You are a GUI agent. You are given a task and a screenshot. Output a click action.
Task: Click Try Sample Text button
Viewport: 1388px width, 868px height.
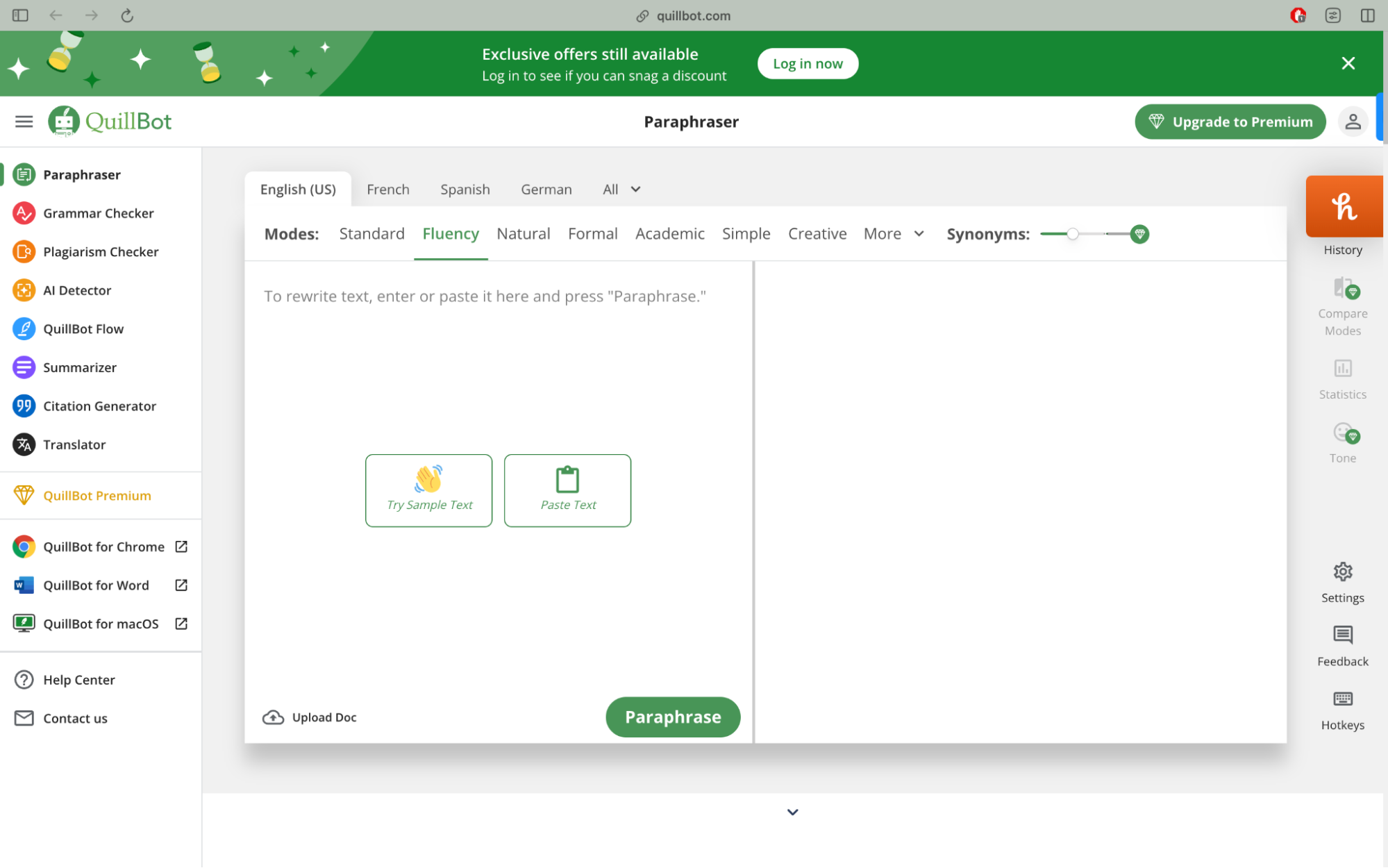click(429, 490)
